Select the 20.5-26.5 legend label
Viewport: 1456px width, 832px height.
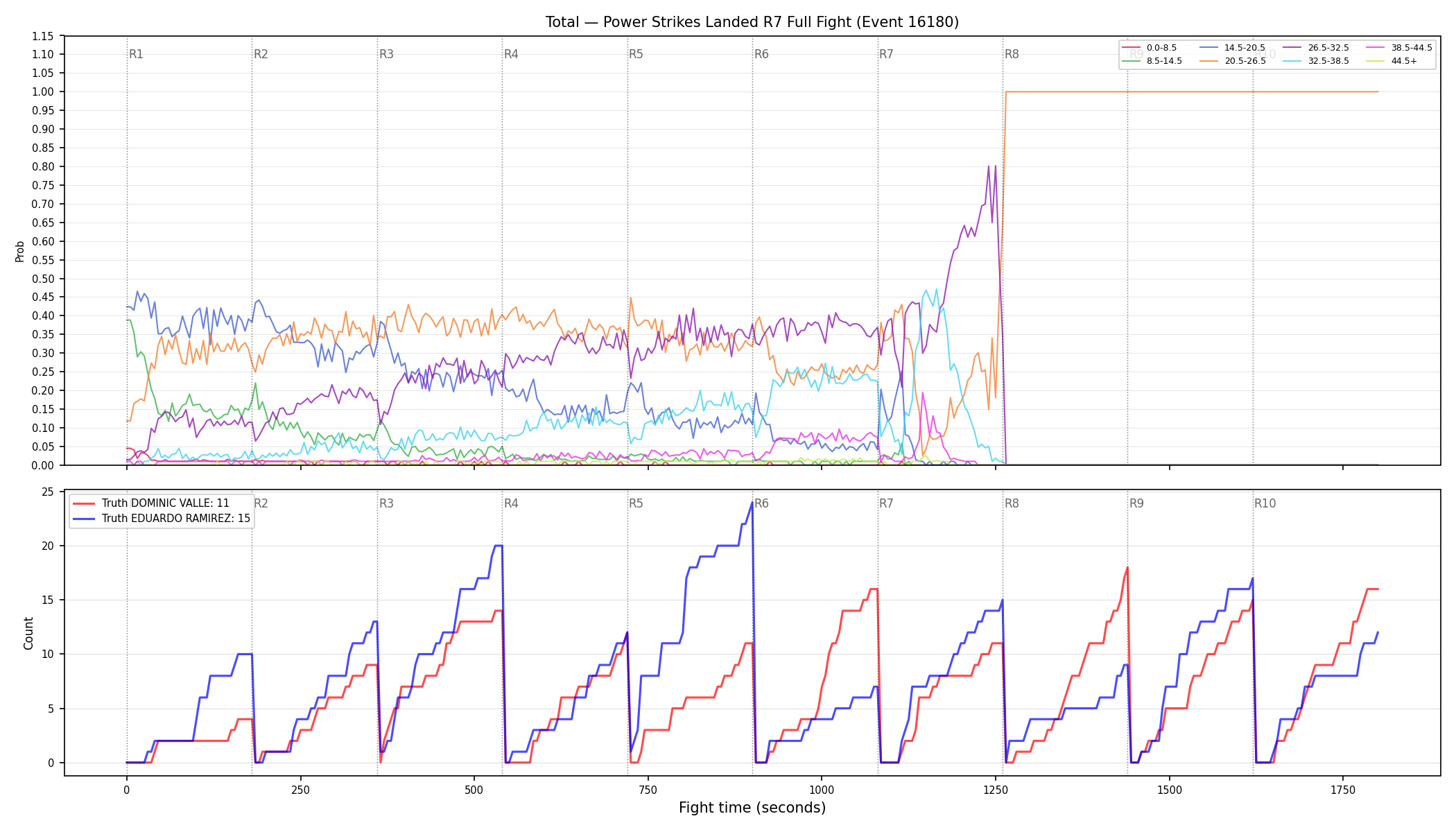[x=1245, y=61]
